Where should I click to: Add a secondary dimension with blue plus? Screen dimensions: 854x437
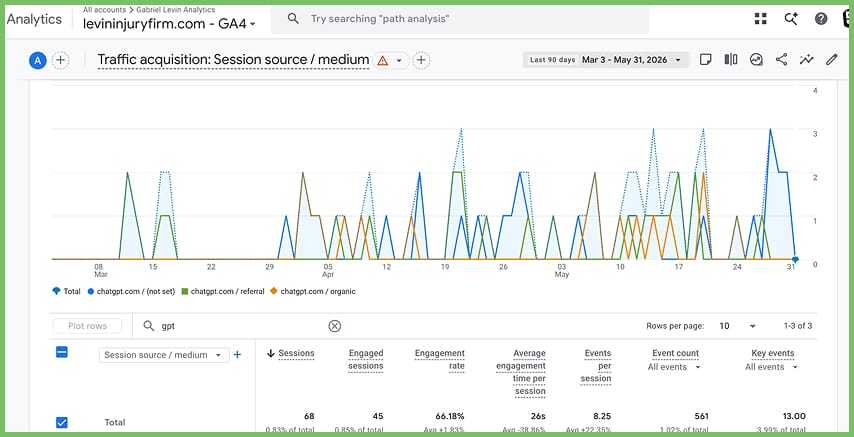pos(237,355)
